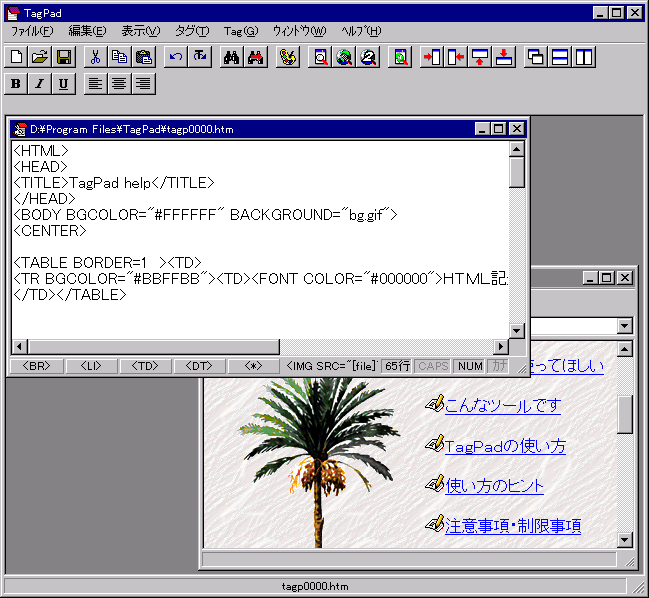Open a file with the folder icon
The width and height of the screenshot is (649, 598).
[40, 57]
